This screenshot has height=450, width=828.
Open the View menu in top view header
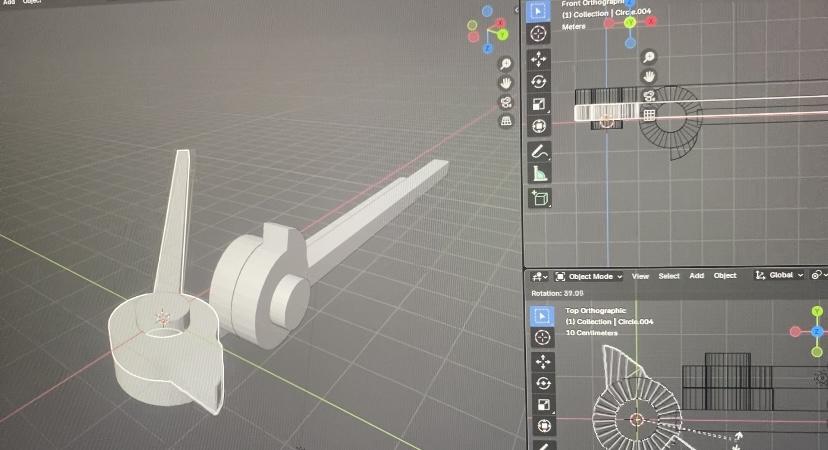tap(640, 276)
